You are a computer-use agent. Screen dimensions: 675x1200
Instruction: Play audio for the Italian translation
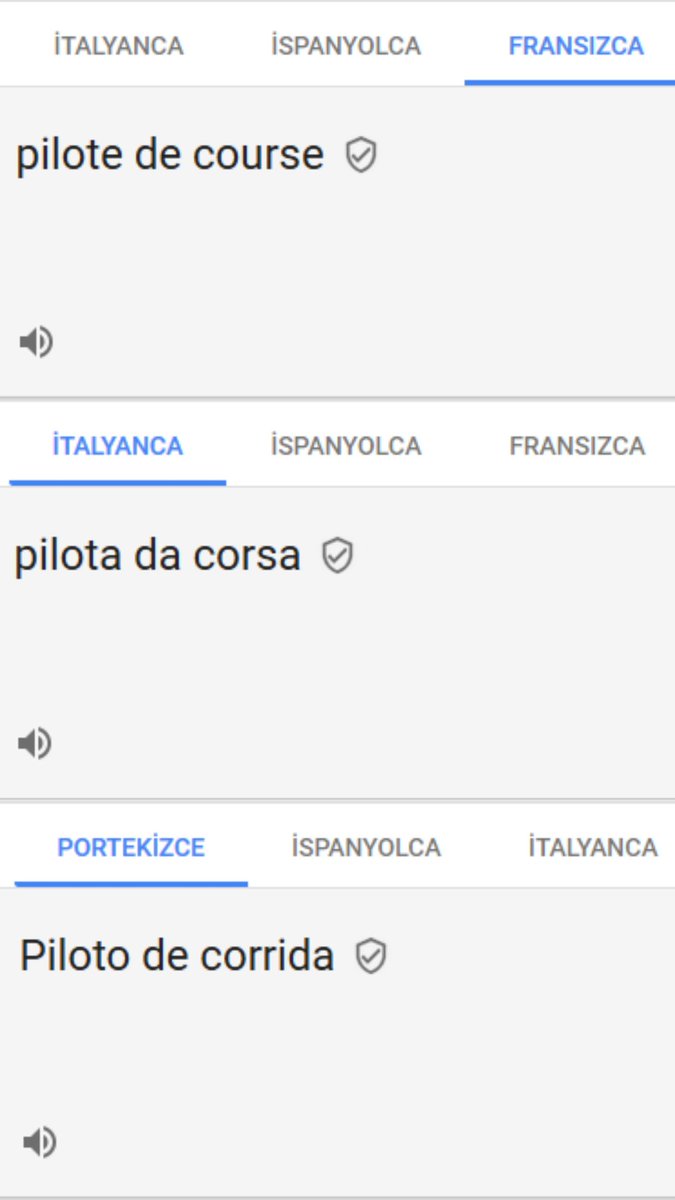tap(35, 743)
